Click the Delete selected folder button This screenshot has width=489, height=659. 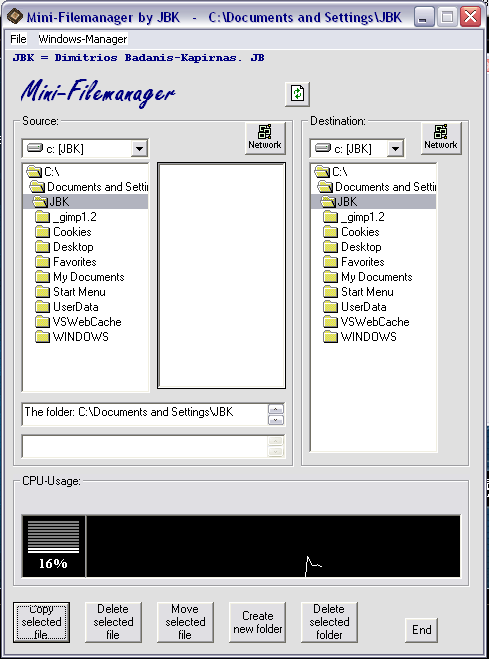[329, 622]
